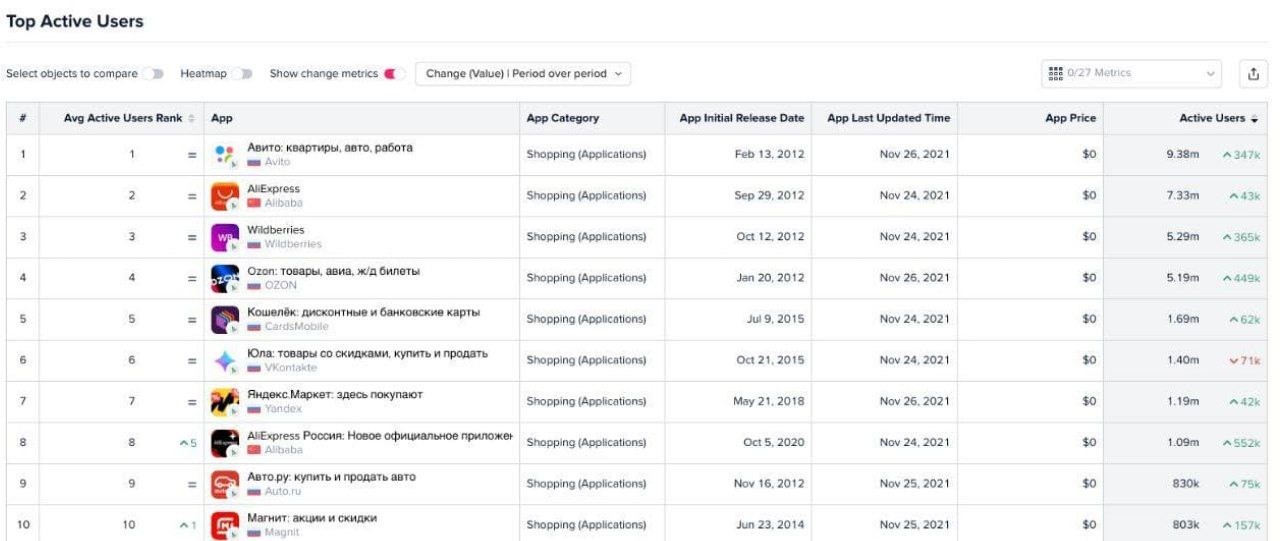Screen dimensions: 1280x541
Task: Click the Яндекс.Маркет app icon
Action: (225, 401)
